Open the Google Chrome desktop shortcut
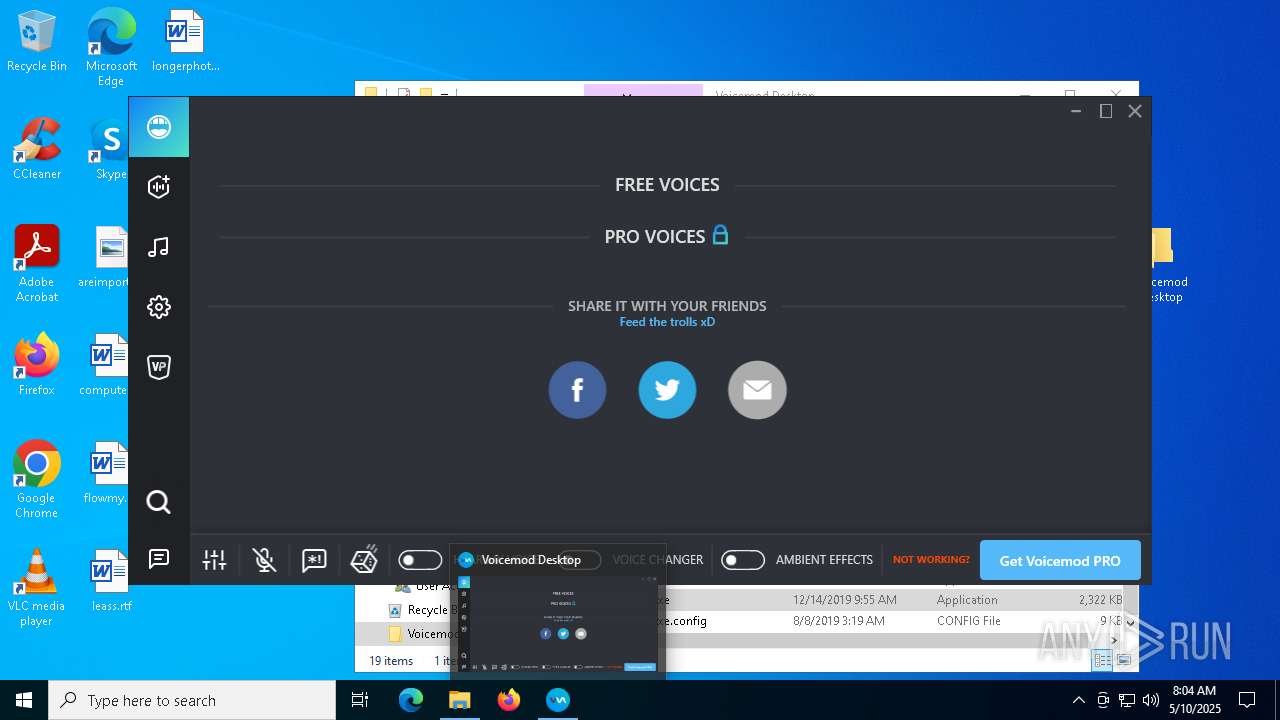 click(37, 479)
